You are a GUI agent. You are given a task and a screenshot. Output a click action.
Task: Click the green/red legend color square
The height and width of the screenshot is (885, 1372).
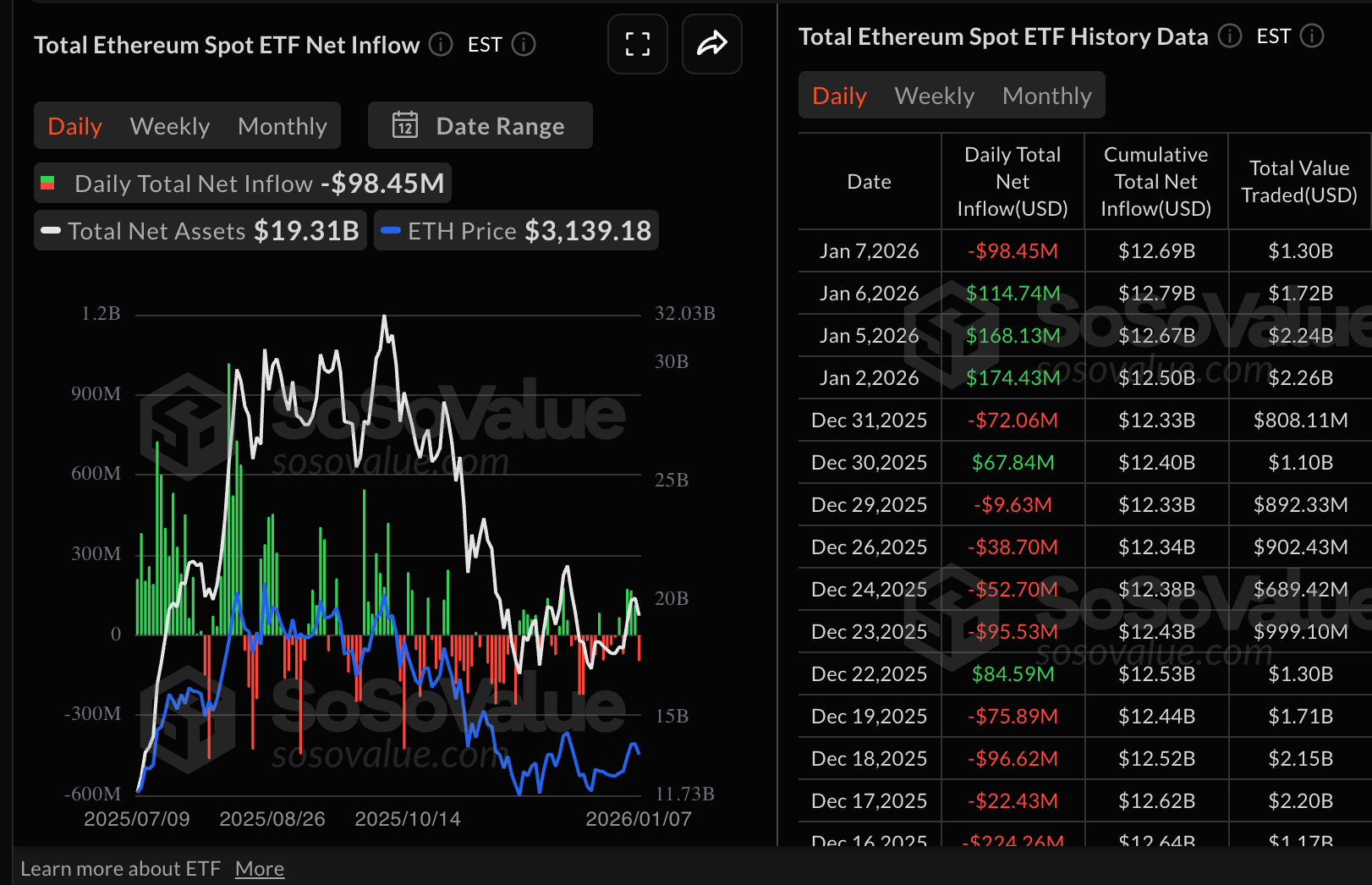(48, 183)
